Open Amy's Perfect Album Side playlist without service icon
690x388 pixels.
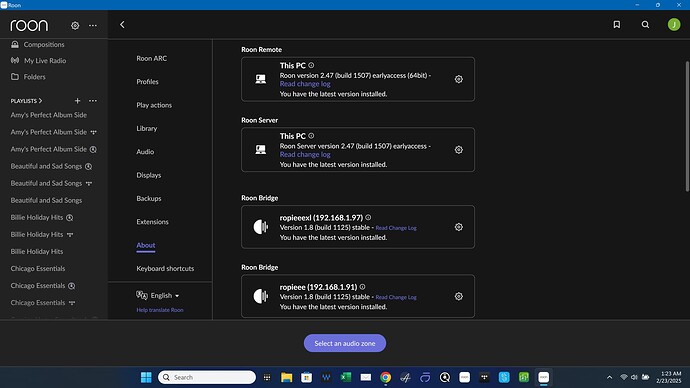click(x=48, y=115)
